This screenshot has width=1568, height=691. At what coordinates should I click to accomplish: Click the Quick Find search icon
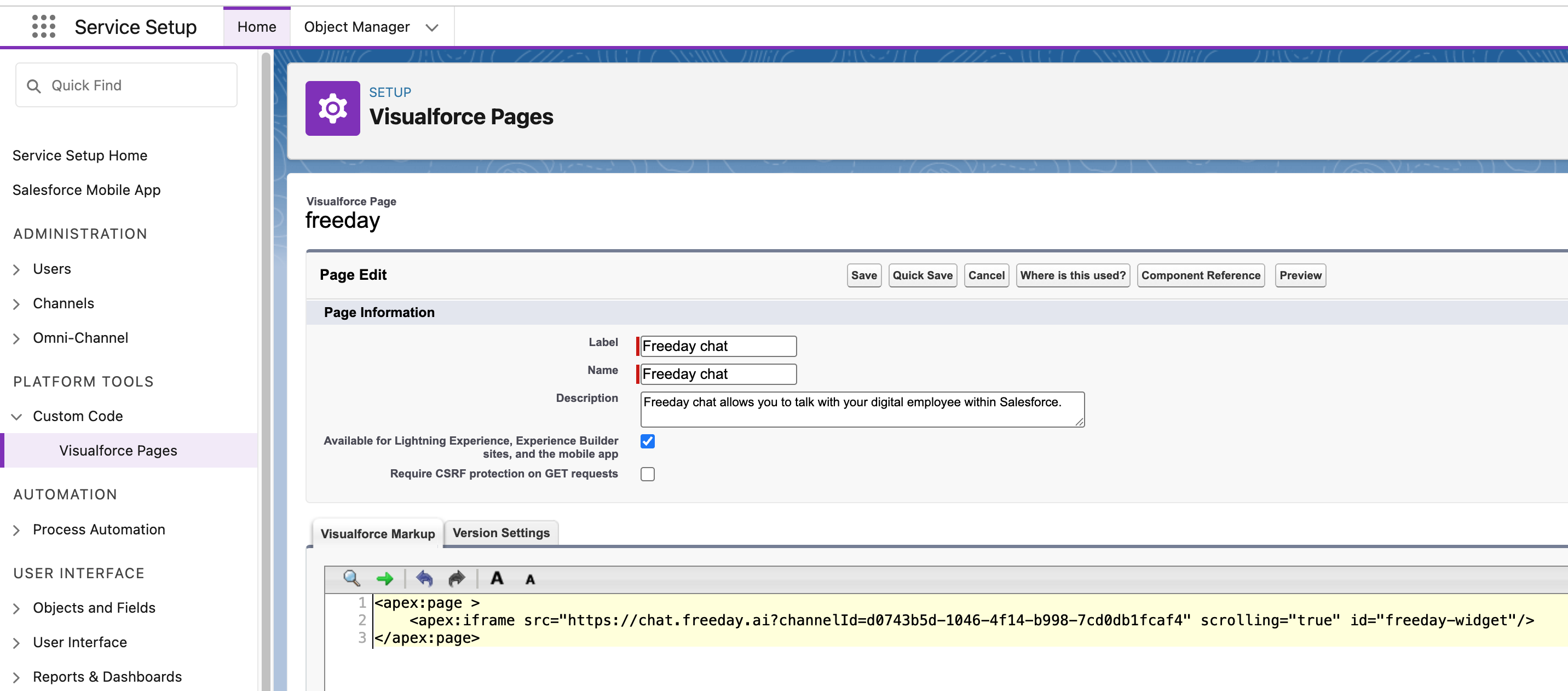tap(33, 86)
